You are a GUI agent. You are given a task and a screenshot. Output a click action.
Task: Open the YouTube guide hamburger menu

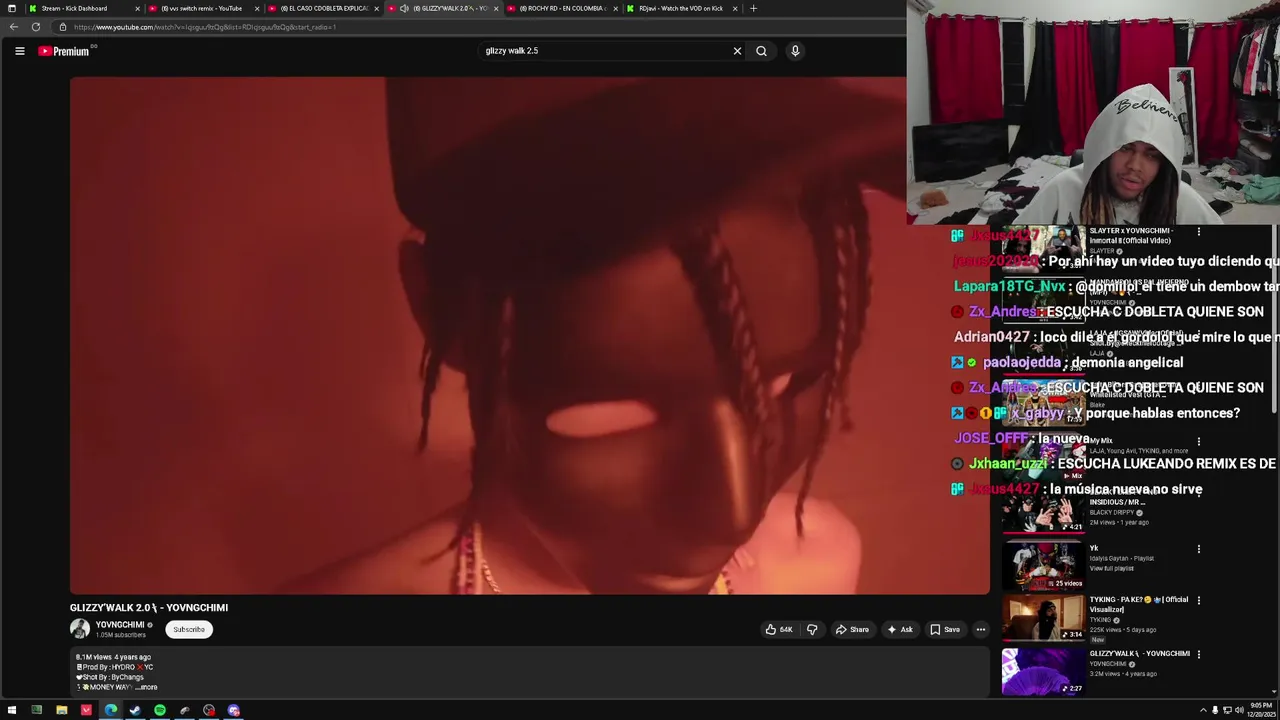click(19, 51)
